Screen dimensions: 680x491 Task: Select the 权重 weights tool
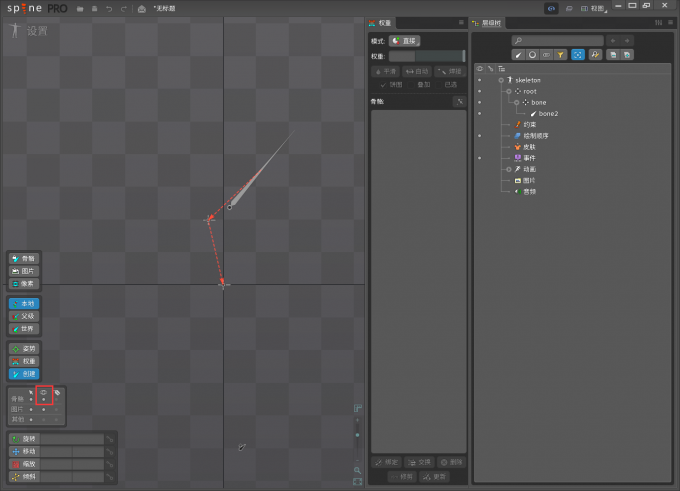(x=24, y=361)
